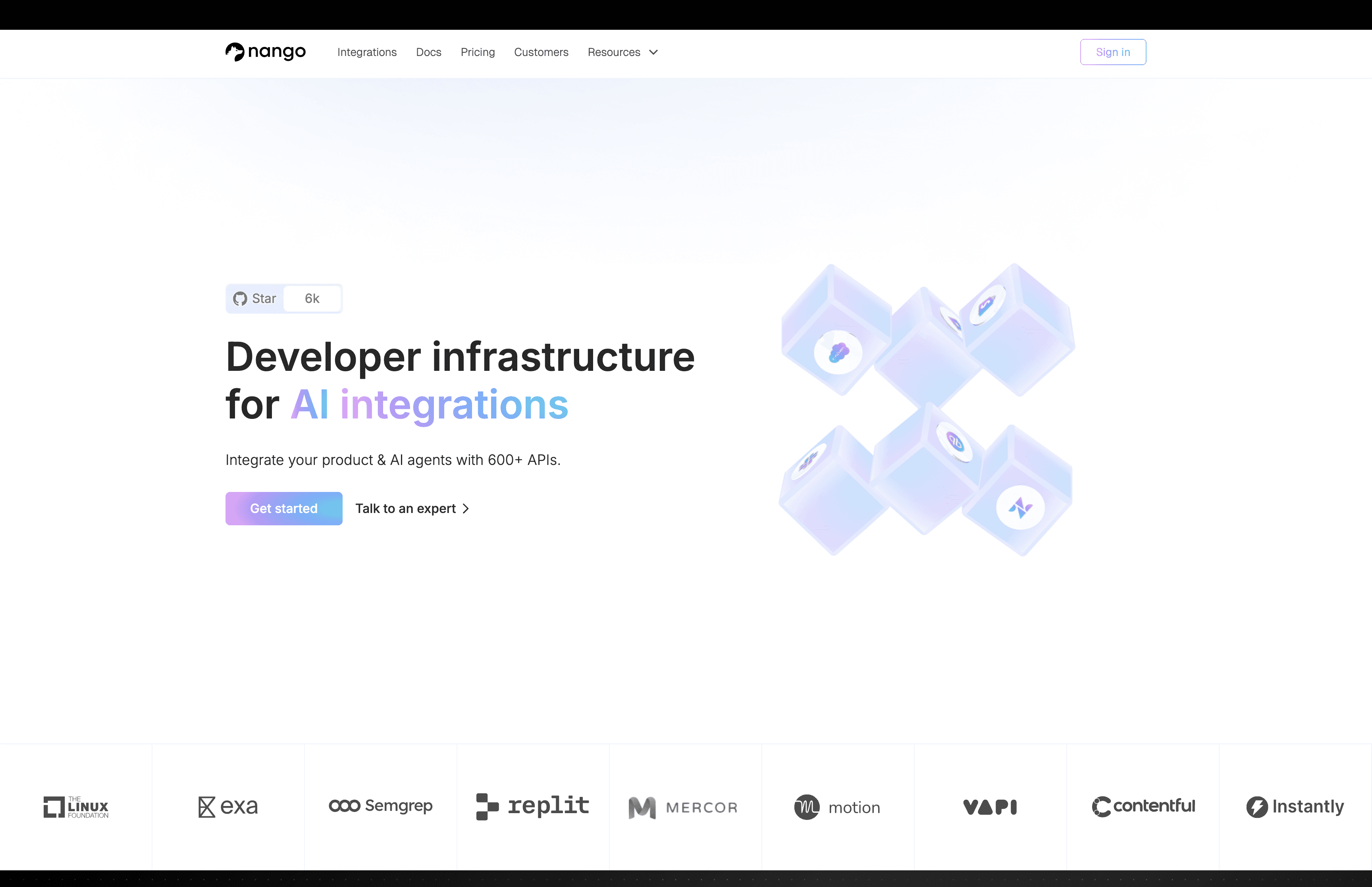Click the Mercor logo
This screenshot has height=887, width=1372.
pos(683,807)
